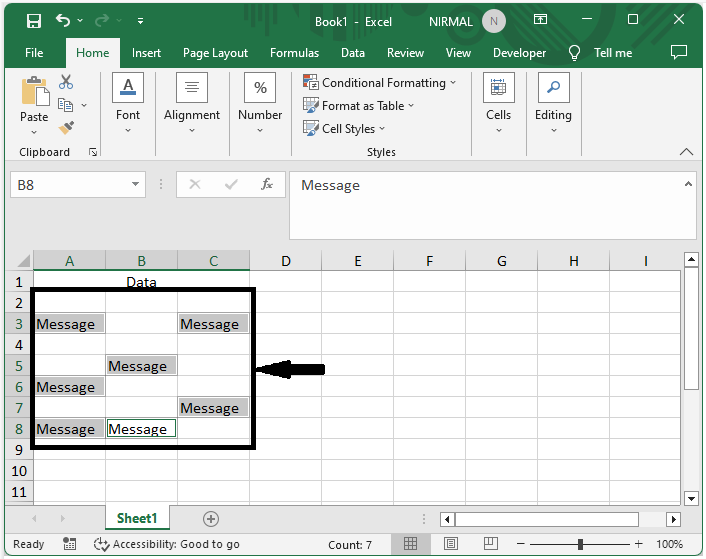Customize the Quick Access Toolbar
Screen dimensions: 706x559
(x=140, y=21)
